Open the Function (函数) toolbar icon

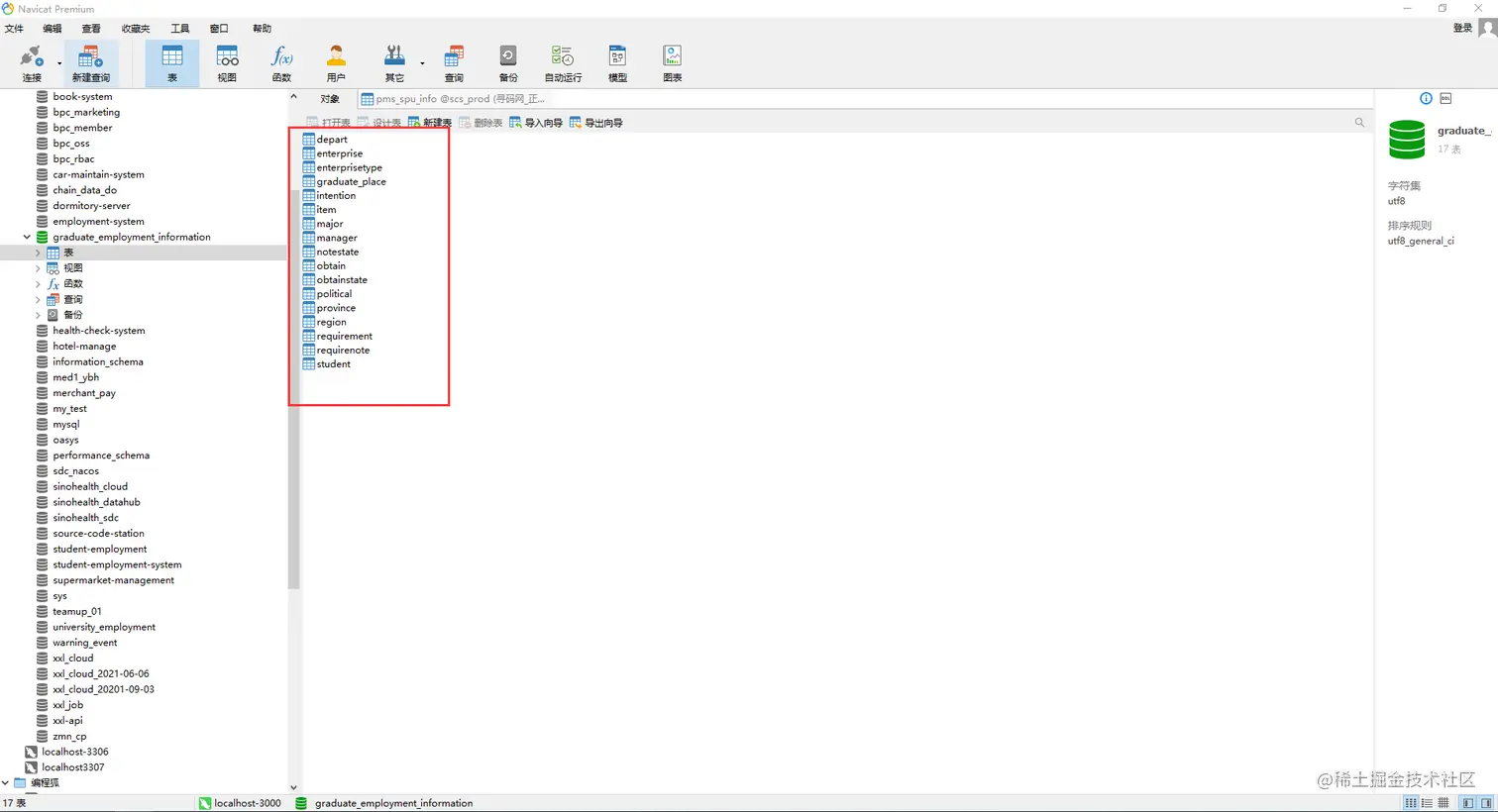pos(281,62)
